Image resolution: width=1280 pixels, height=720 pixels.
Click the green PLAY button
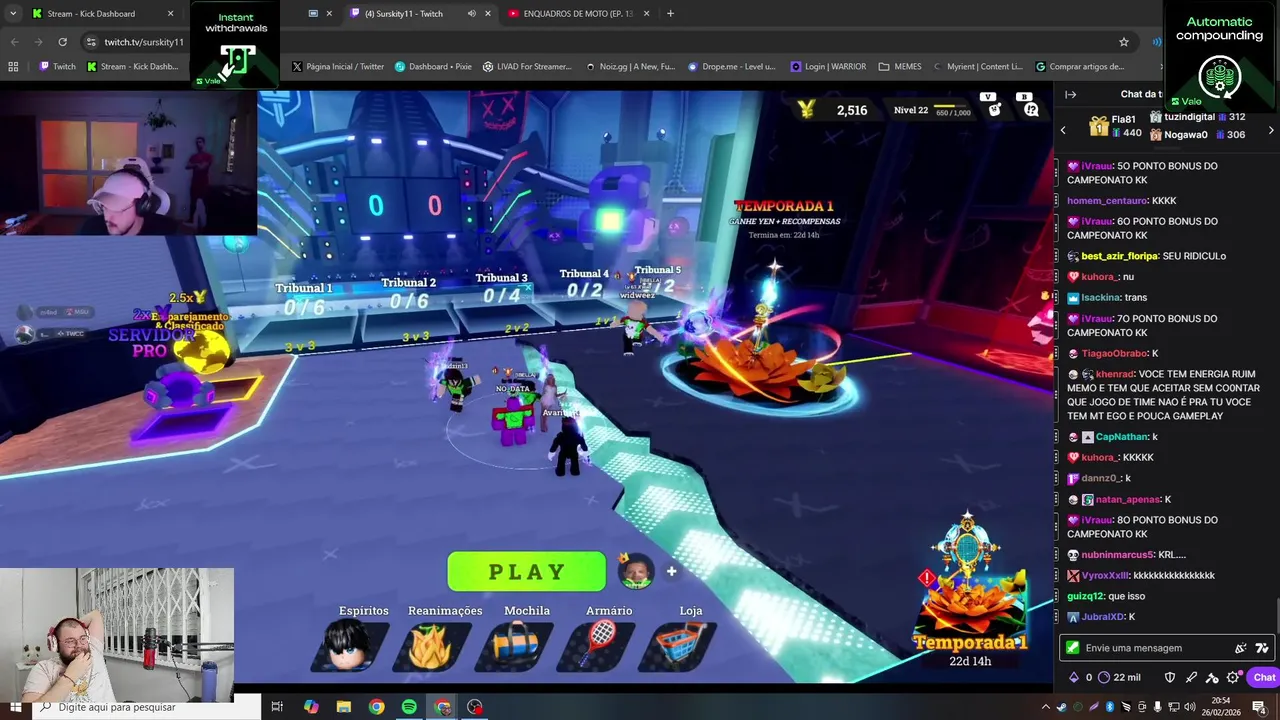(526, 572)
